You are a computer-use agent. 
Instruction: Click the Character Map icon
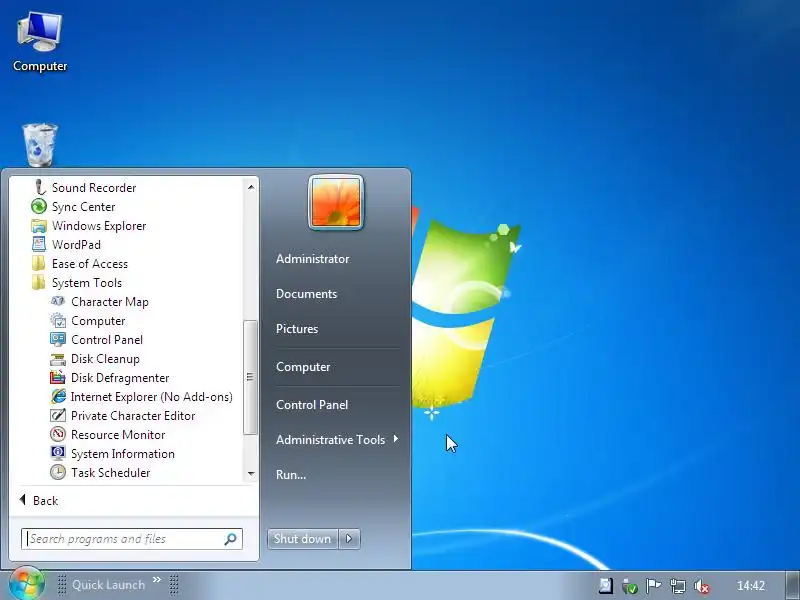click(x=58, y=301)
